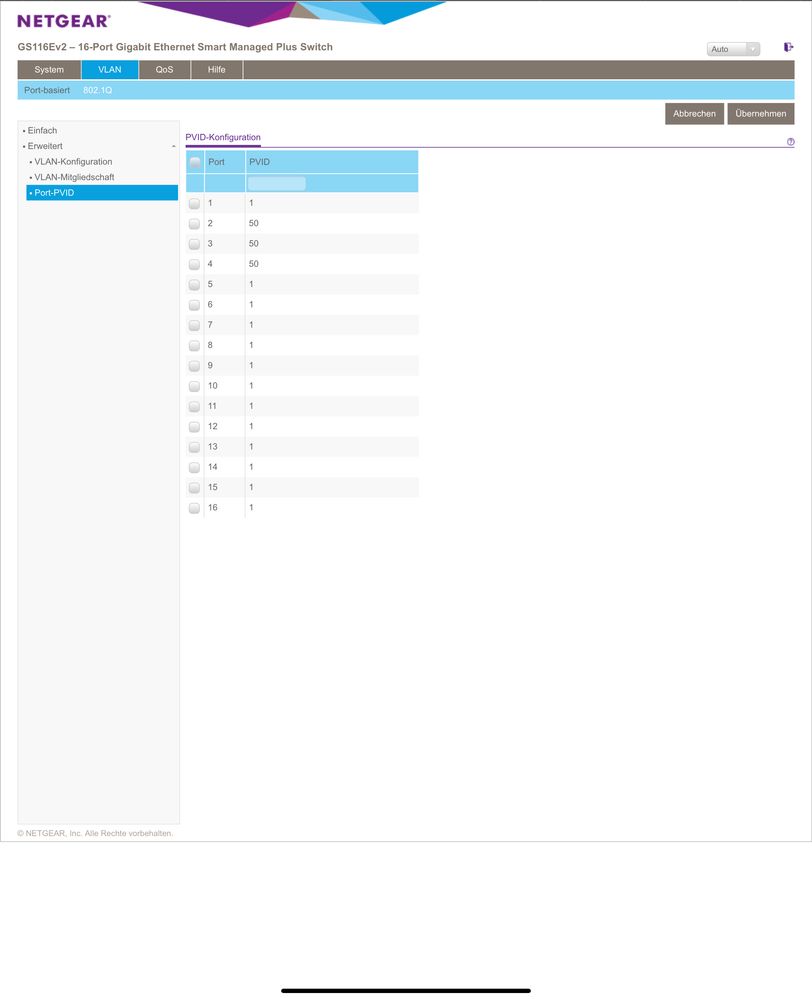Select Port-basiert submenu

(47, 90)
